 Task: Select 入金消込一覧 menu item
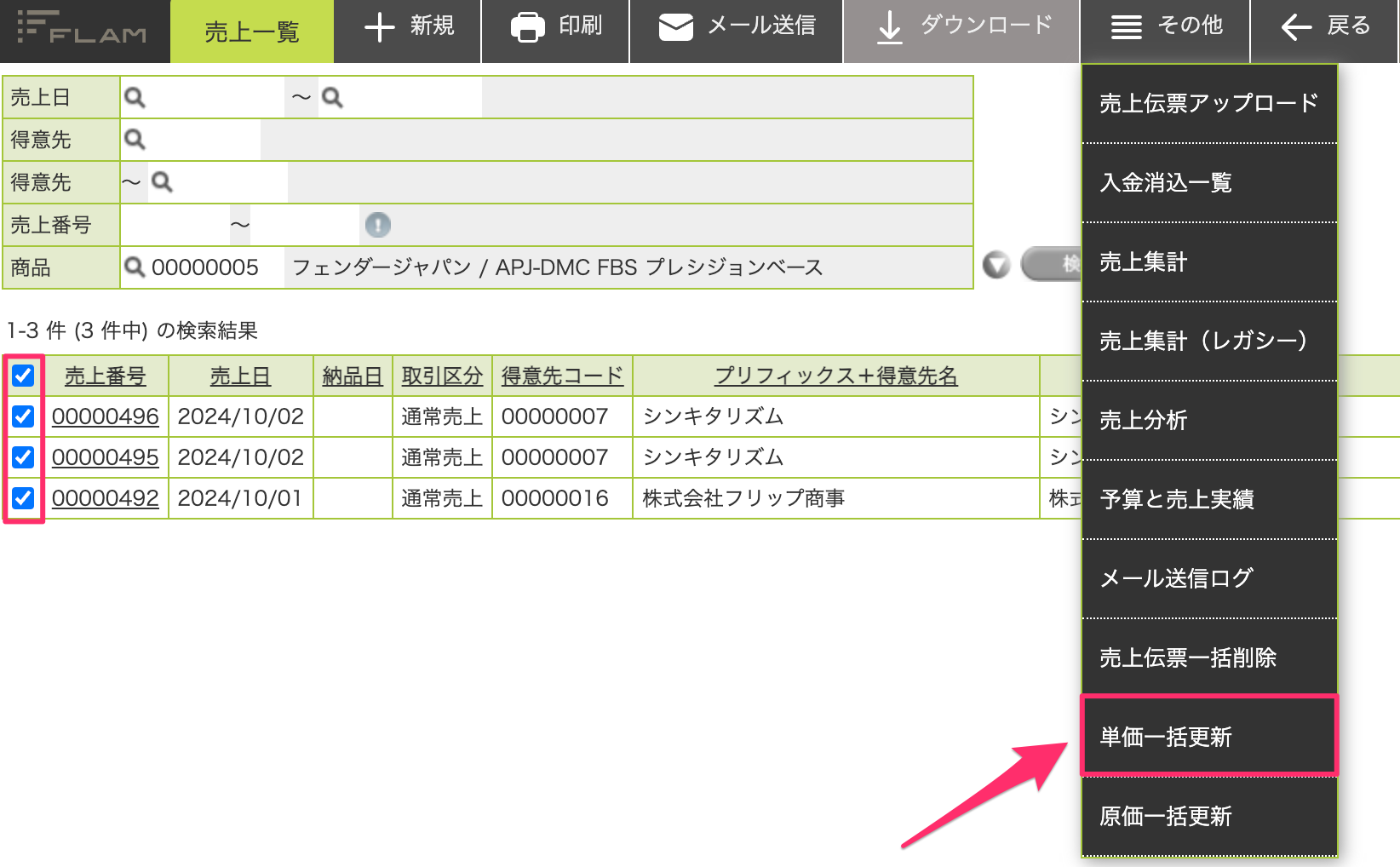tap(1209, 182)
